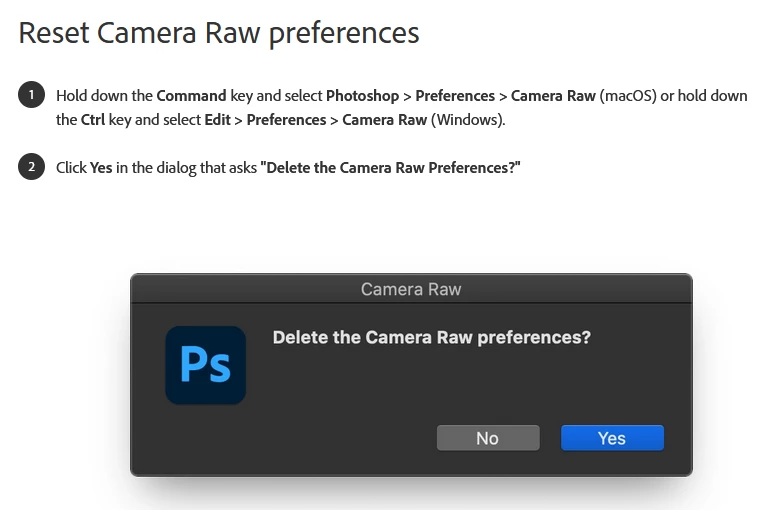Click the step 2 number badge
The width and height of the screenshot is (776, 510).
[31, 167]
